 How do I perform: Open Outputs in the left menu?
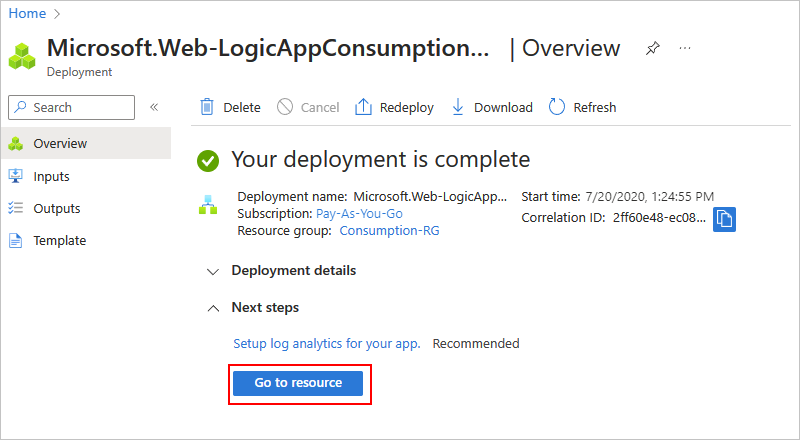click(x=56, y=208)
